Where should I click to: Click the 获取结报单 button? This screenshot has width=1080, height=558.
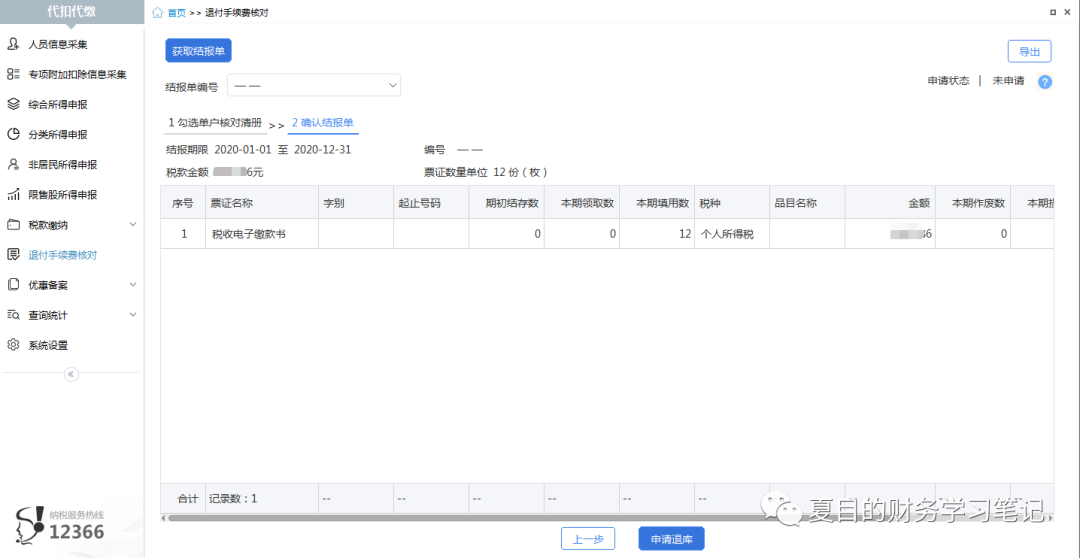point(198,50)
